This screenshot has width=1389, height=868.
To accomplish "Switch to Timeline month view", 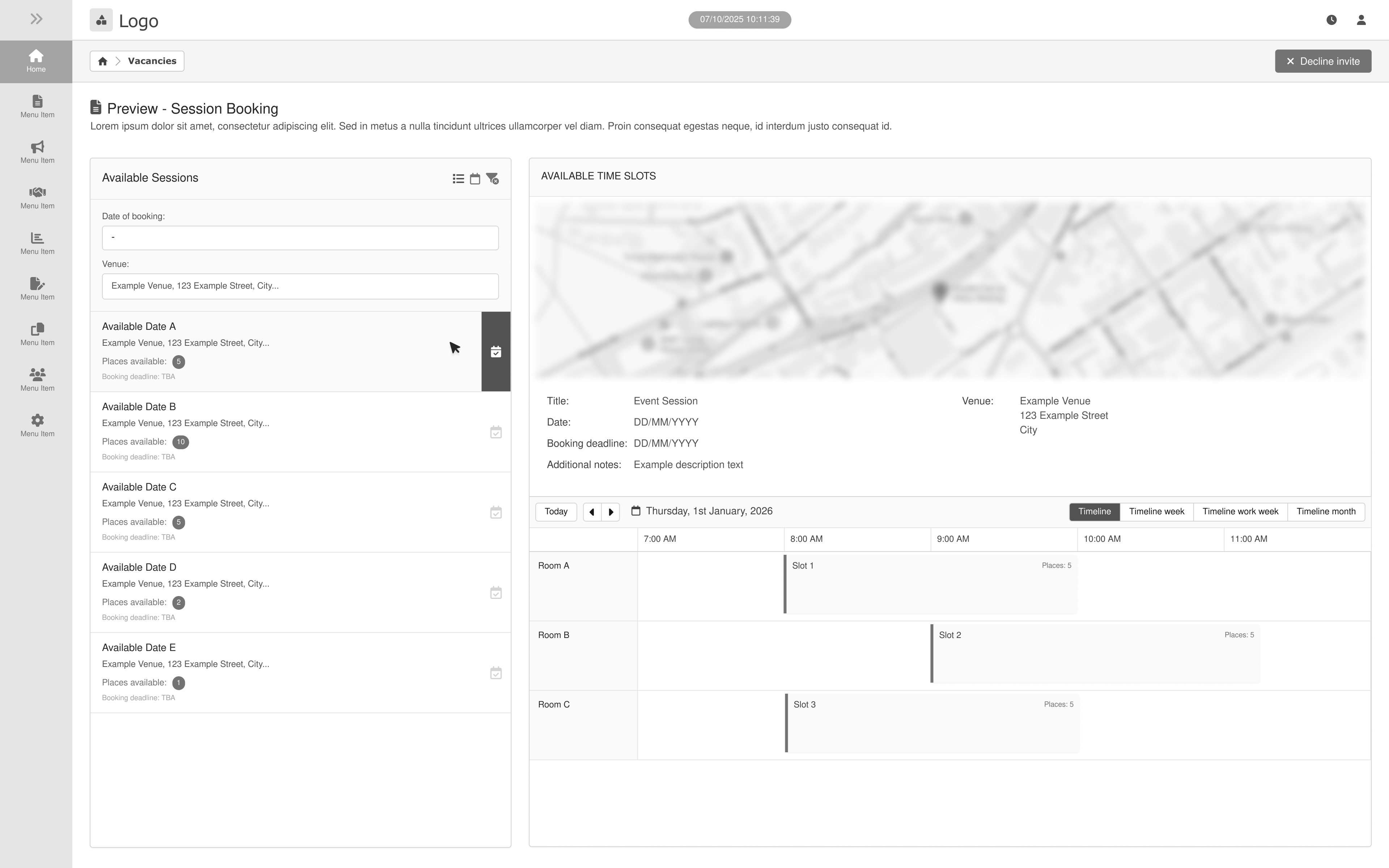I will coord(1326,511).
